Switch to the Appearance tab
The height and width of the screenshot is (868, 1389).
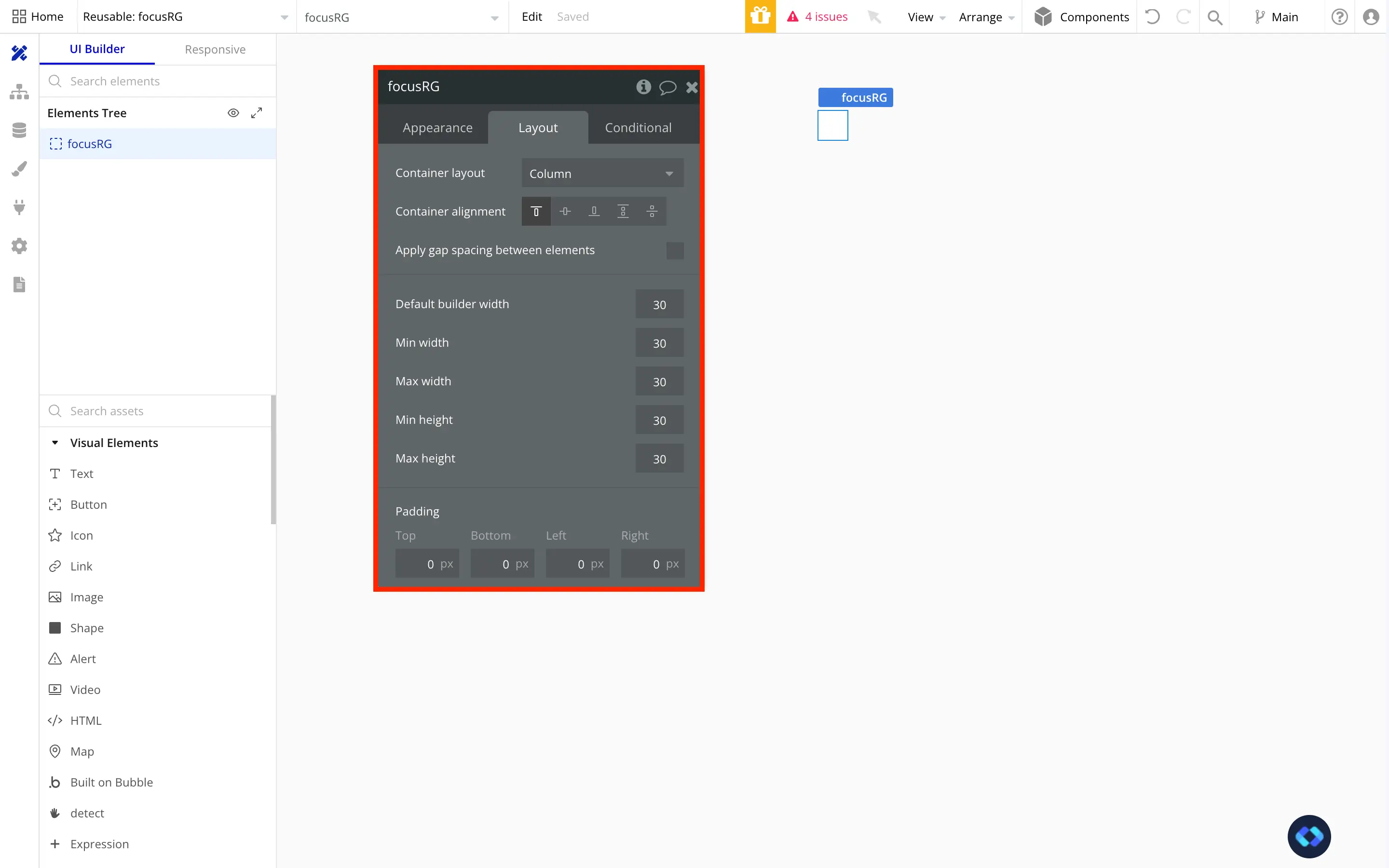pyautogui.click(x=437, y=127)
